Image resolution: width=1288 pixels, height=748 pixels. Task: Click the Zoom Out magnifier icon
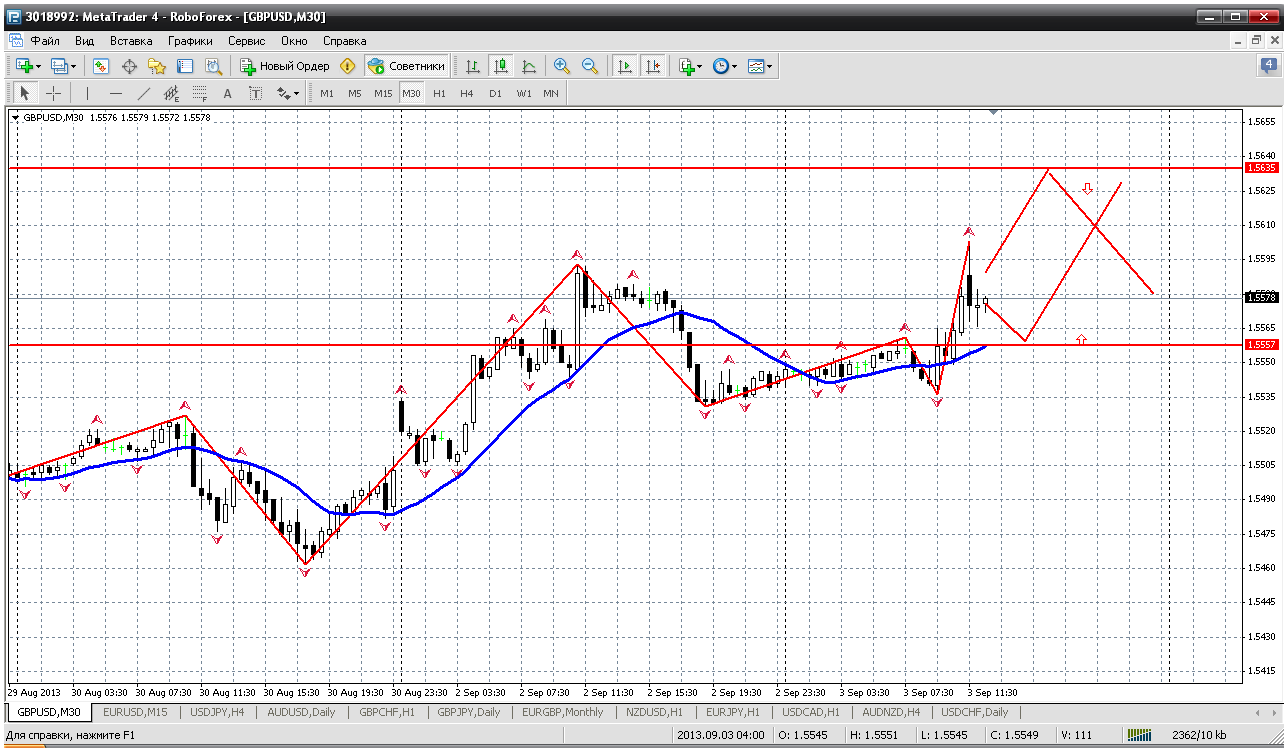click(x=590, y=66)
